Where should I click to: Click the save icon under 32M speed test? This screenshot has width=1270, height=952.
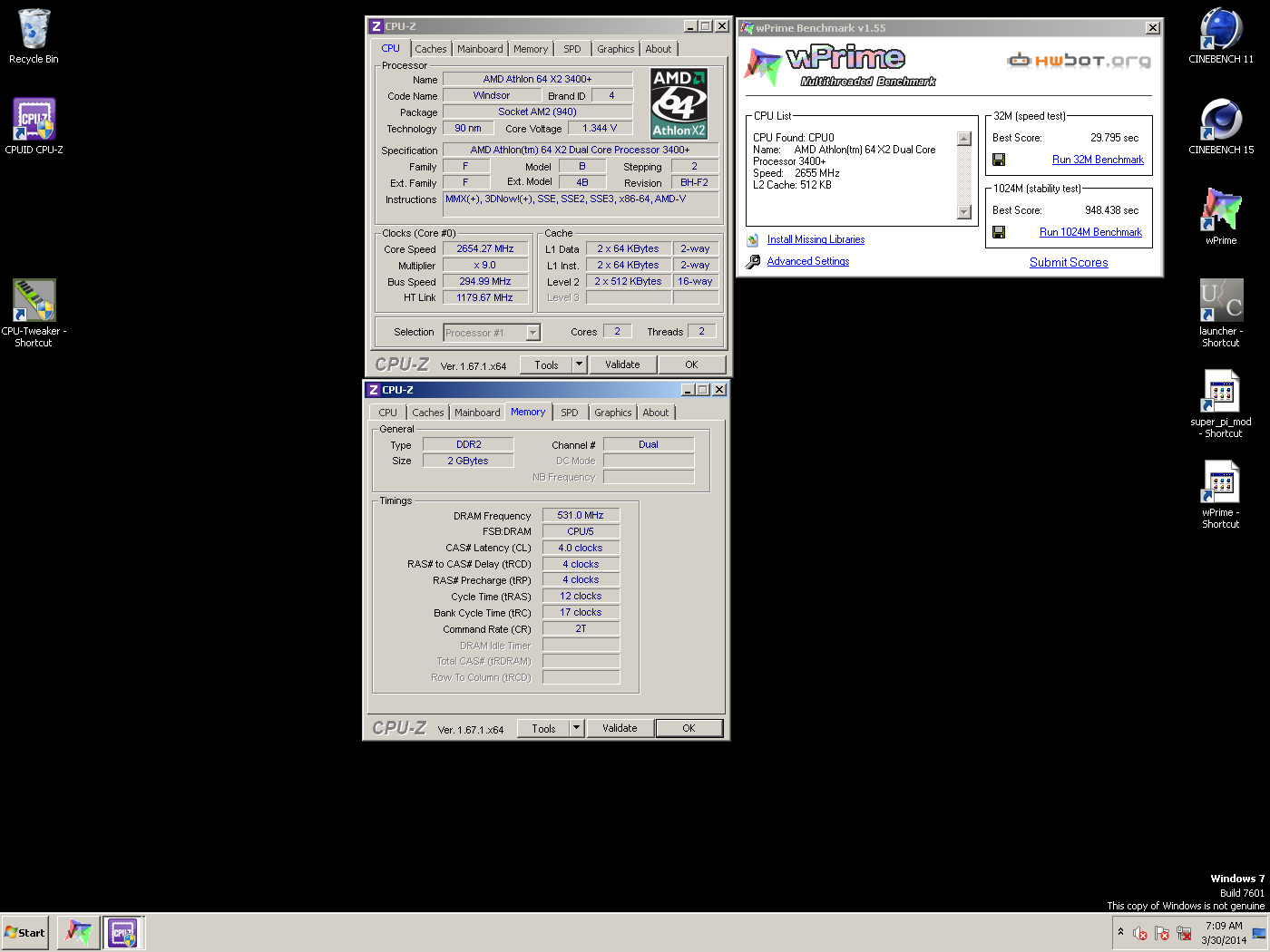[999, 160]
